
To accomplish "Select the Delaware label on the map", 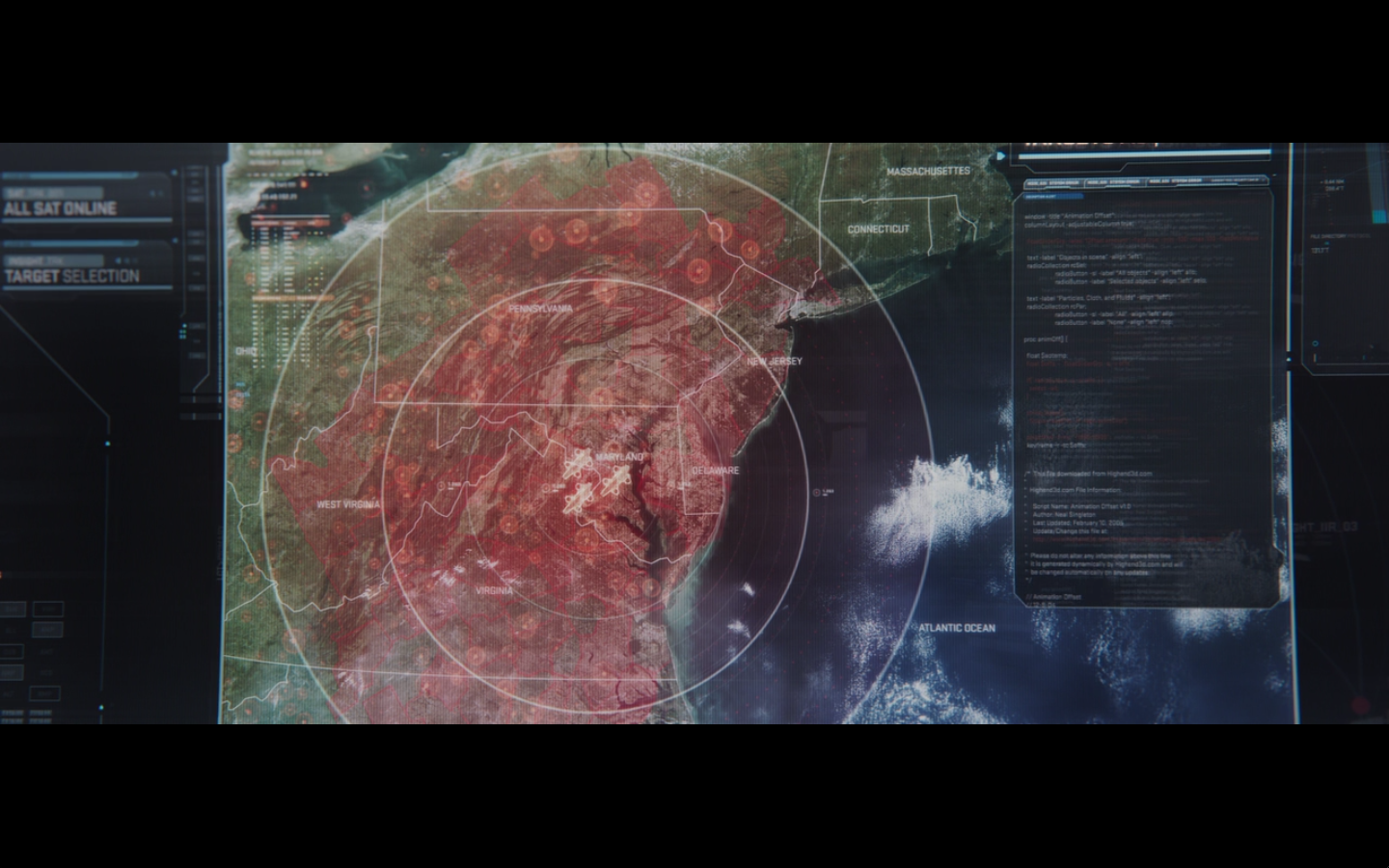I will 716,471.
